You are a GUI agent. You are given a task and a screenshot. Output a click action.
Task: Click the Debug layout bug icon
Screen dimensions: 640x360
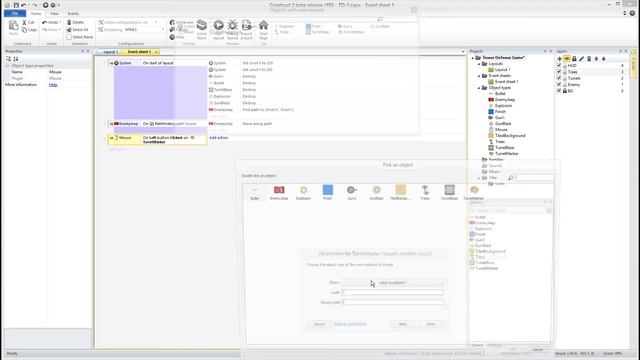click(232, 26)
